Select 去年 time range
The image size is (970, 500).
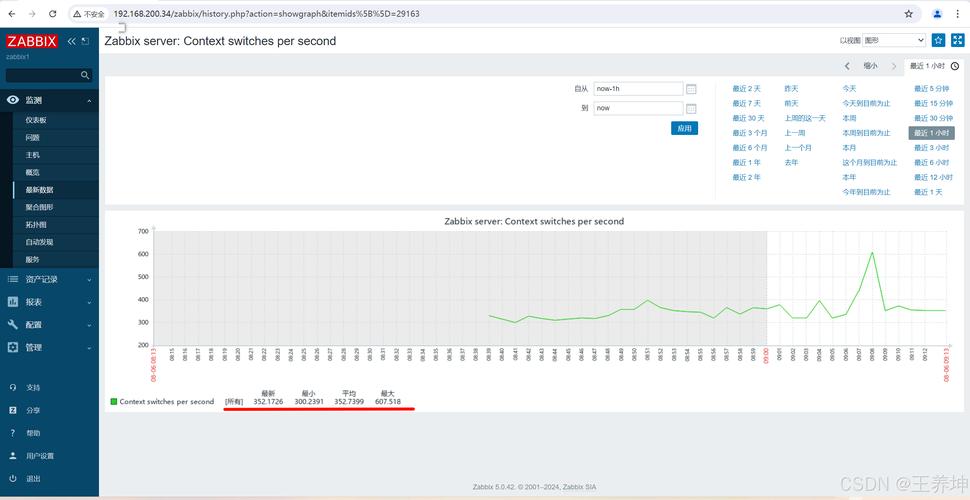[x=791, y=163]
